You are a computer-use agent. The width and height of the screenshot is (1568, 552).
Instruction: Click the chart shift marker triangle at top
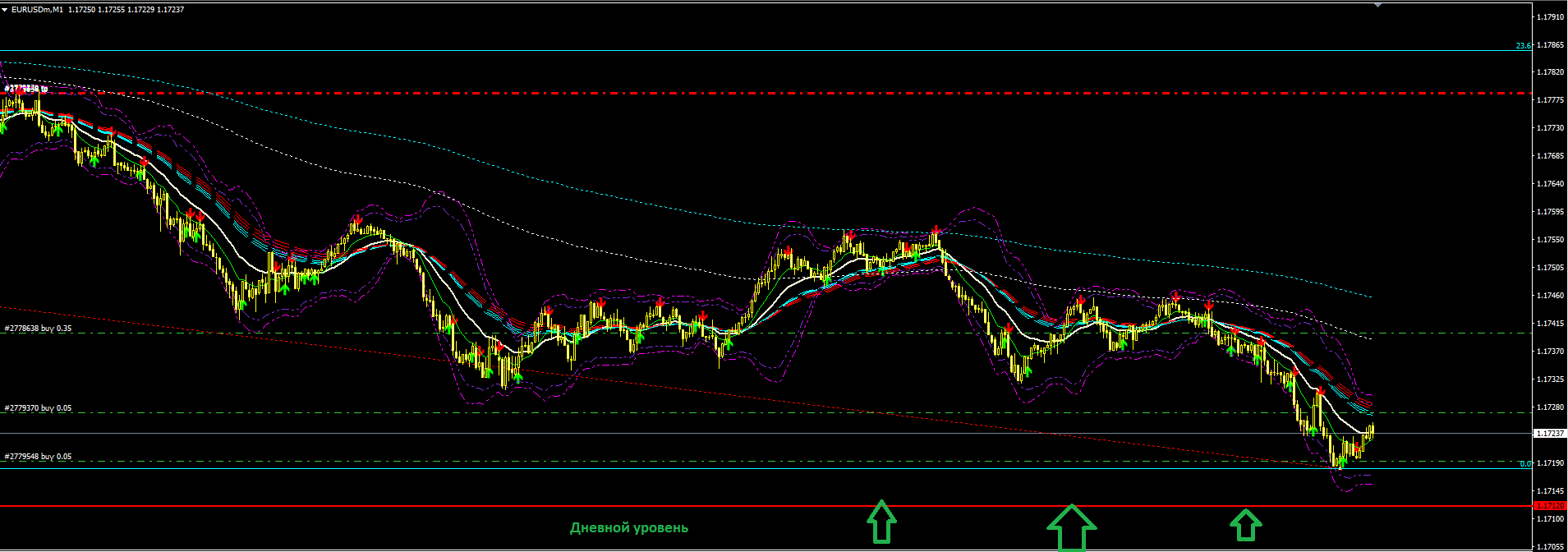pyautogui.click(x=1378, y=5)
